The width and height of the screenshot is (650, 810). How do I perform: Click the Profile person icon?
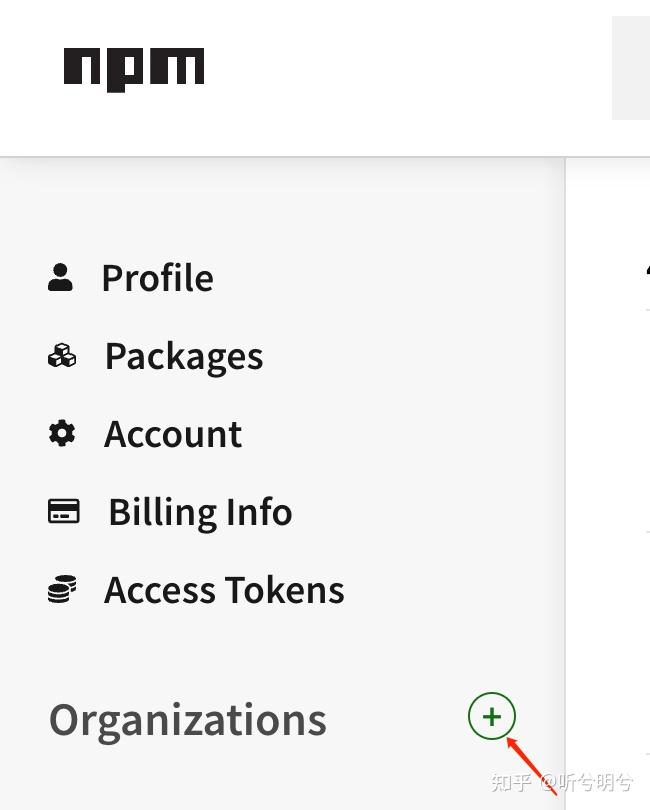[x=61, y=277]
